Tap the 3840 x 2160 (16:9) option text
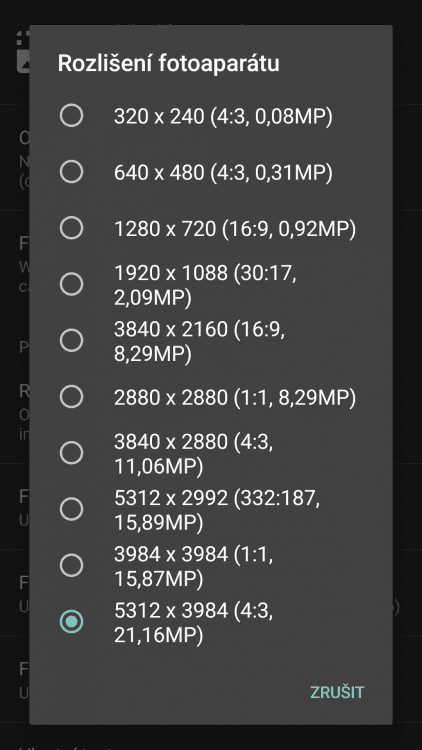Screen dimensions: 422x750 200,342
